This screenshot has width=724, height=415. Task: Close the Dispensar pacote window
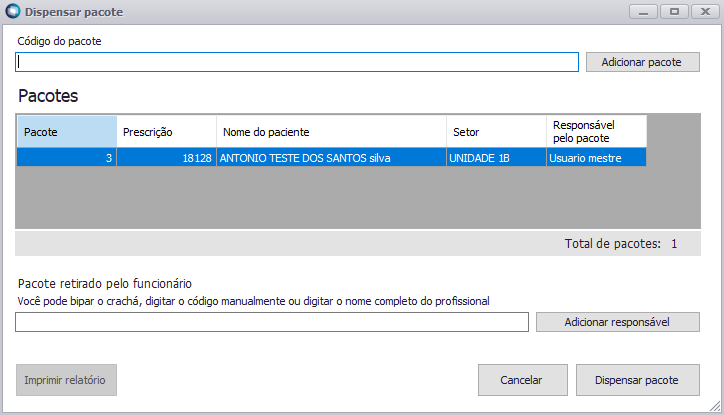[x=705, y=12]
